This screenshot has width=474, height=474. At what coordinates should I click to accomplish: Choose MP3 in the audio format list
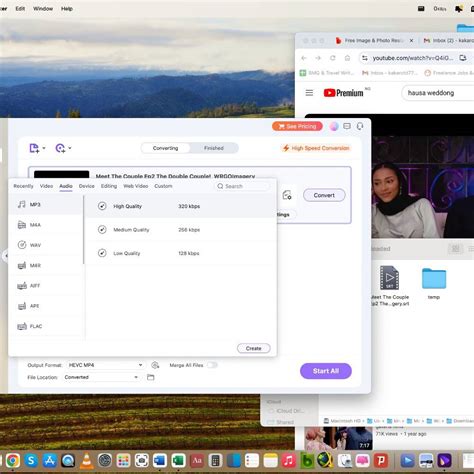coord(46,205)
